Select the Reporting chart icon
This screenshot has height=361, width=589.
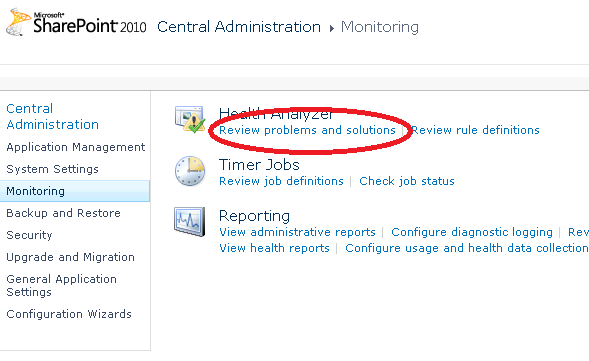pos(189,222)
